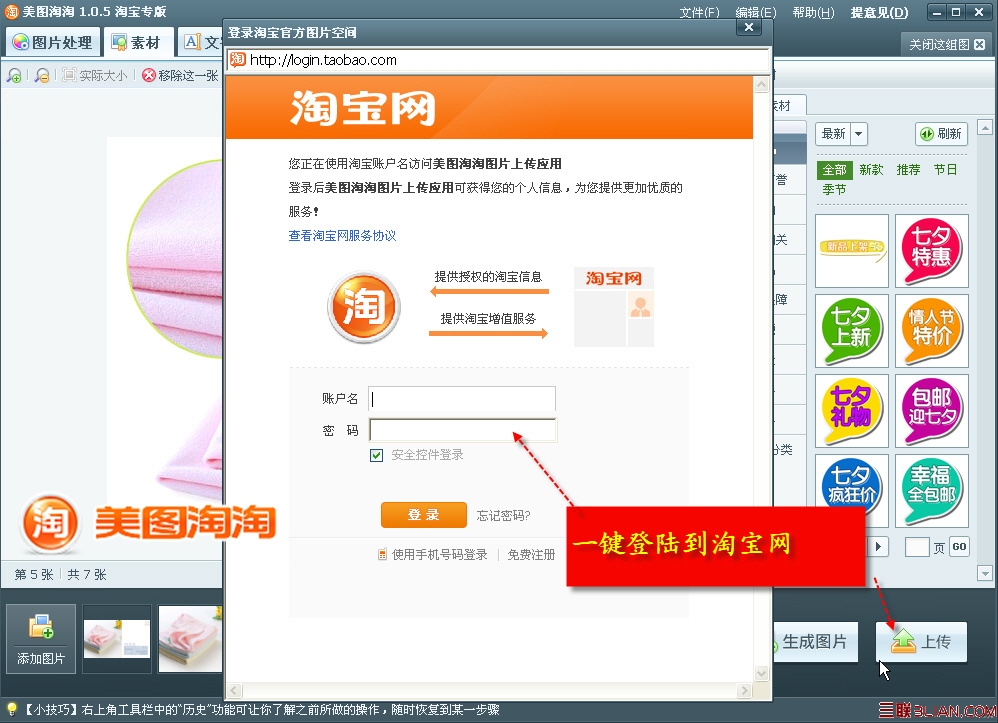
Task: Select the first thumbnail in filmstrip
Action: tap(117, 639)
